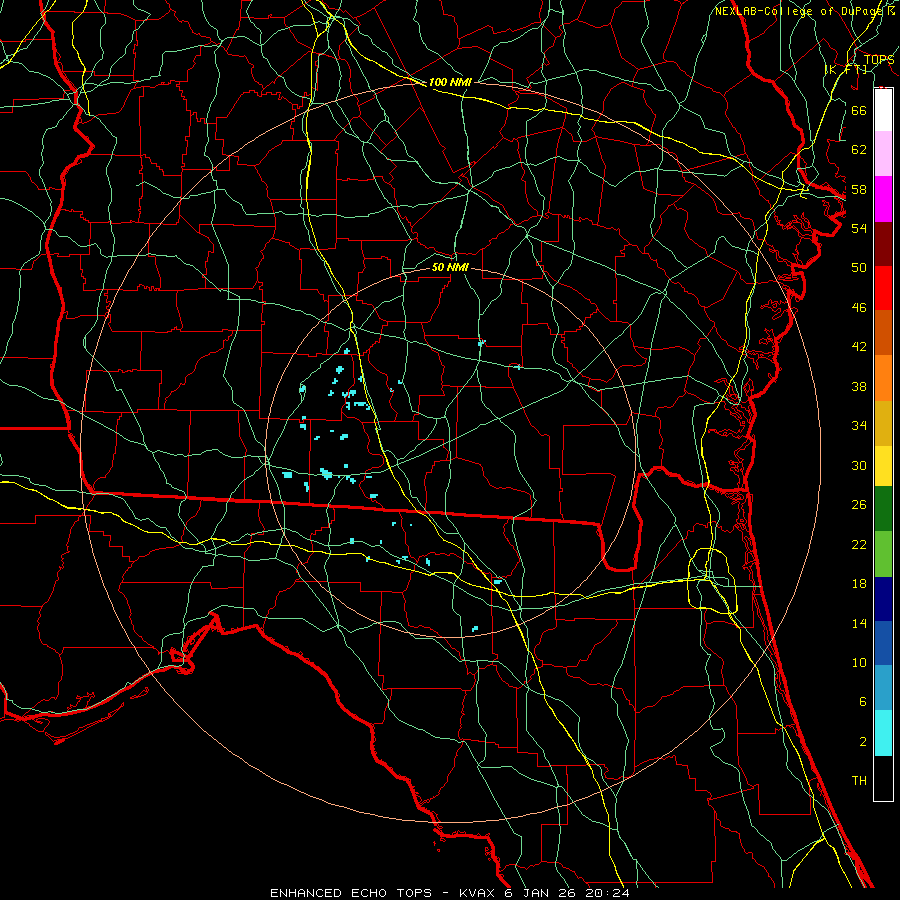Click the white swatch in the tops legend
Screen dimensions: 900x900
click(883, 110)
